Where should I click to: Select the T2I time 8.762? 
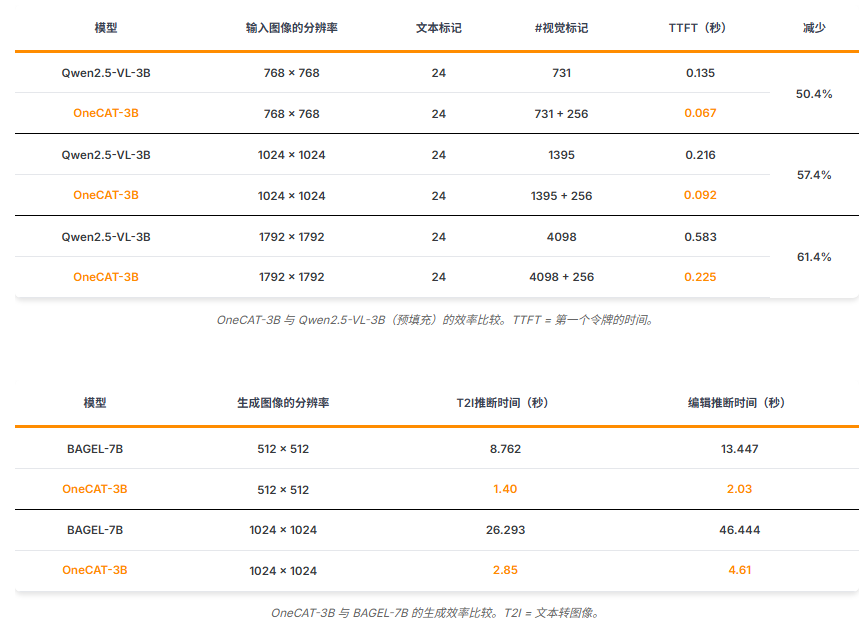click(x=505, y=449)
